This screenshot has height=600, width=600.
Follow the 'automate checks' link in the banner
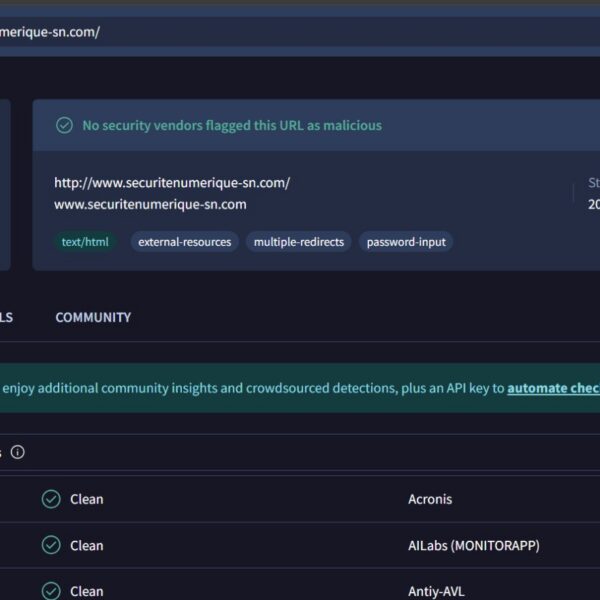[x=553, y=388]
